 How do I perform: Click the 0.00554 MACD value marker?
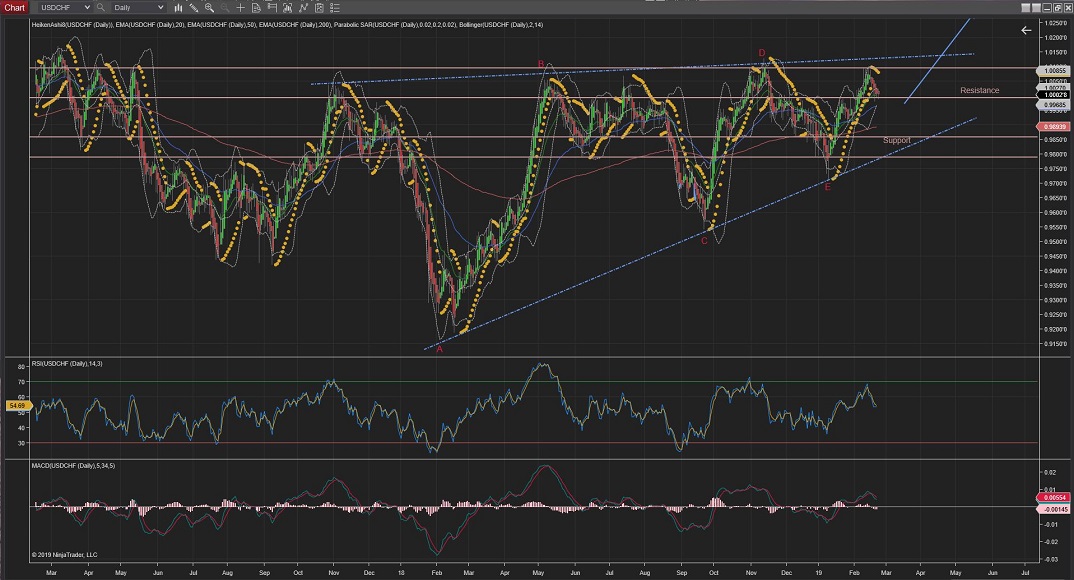tap(1055, 498)
